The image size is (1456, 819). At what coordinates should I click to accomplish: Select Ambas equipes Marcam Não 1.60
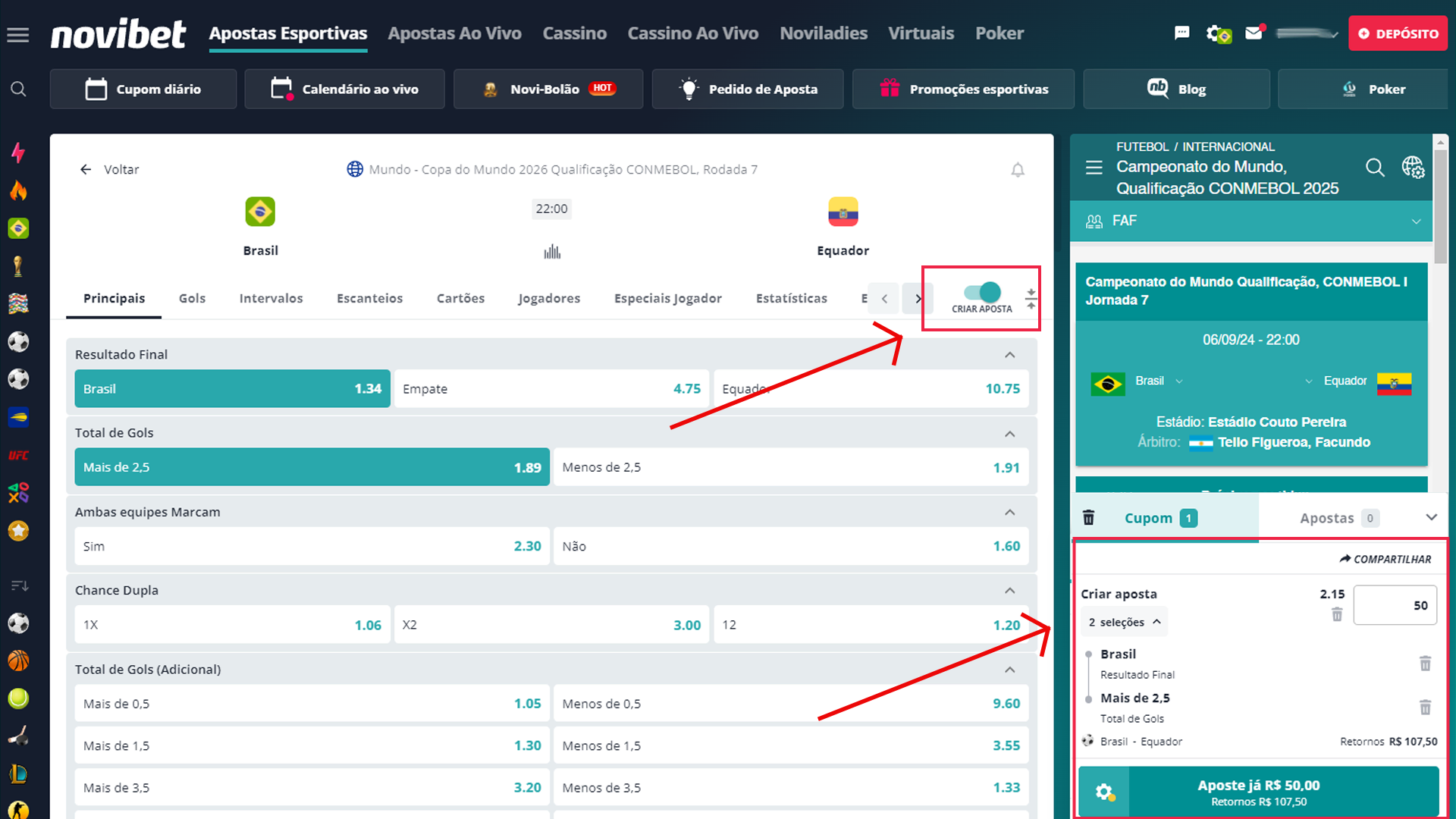pyautogui.click(x=791, y=546)
